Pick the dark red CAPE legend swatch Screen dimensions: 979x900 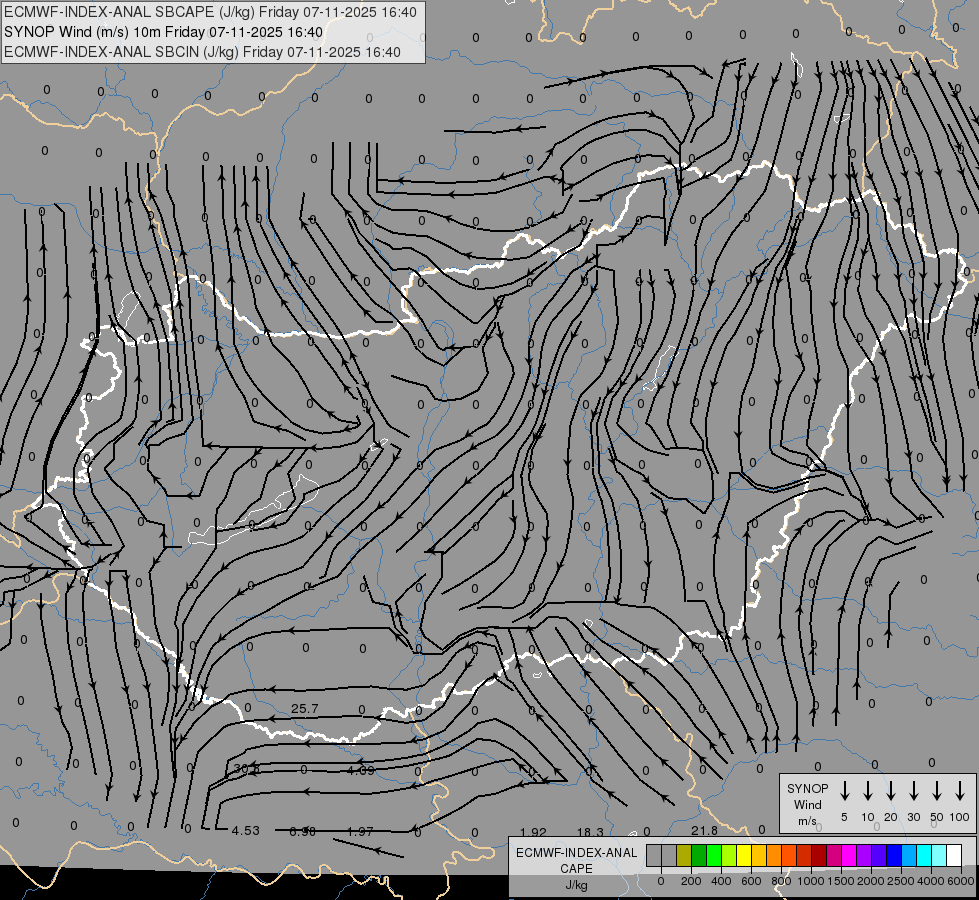tap(819, 855)
